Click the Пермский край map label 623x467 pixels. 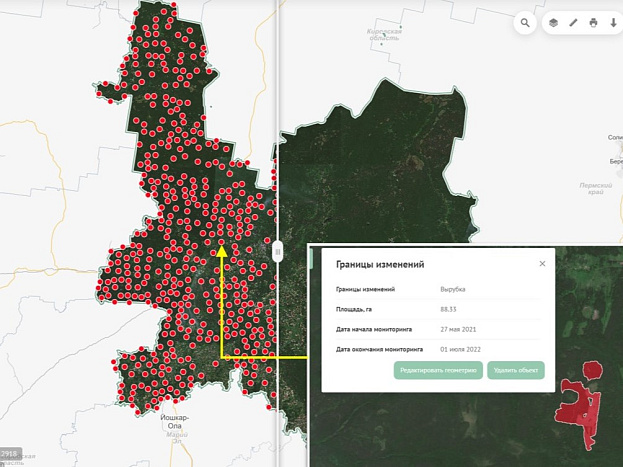point(596,188)
